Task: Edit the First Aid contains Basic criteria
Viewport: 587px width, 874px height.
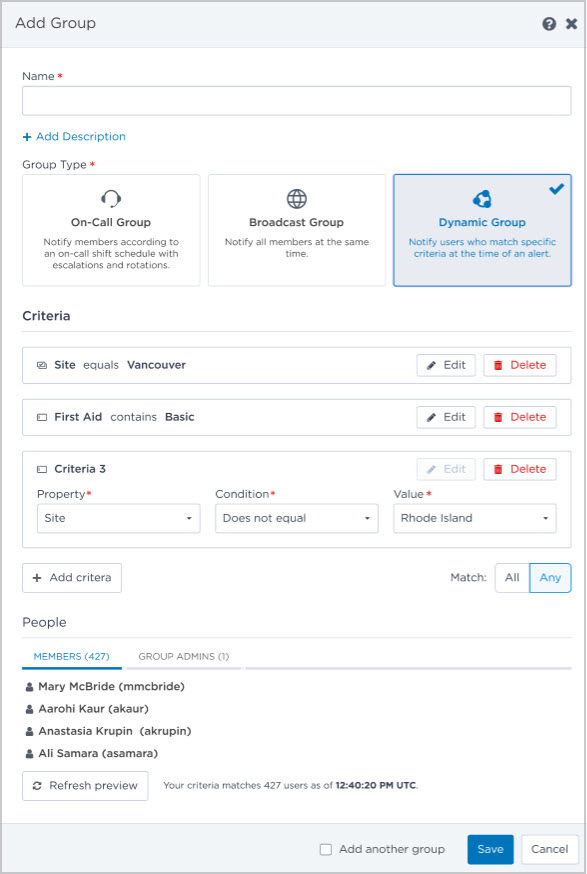Action: (x=446, y=417)
